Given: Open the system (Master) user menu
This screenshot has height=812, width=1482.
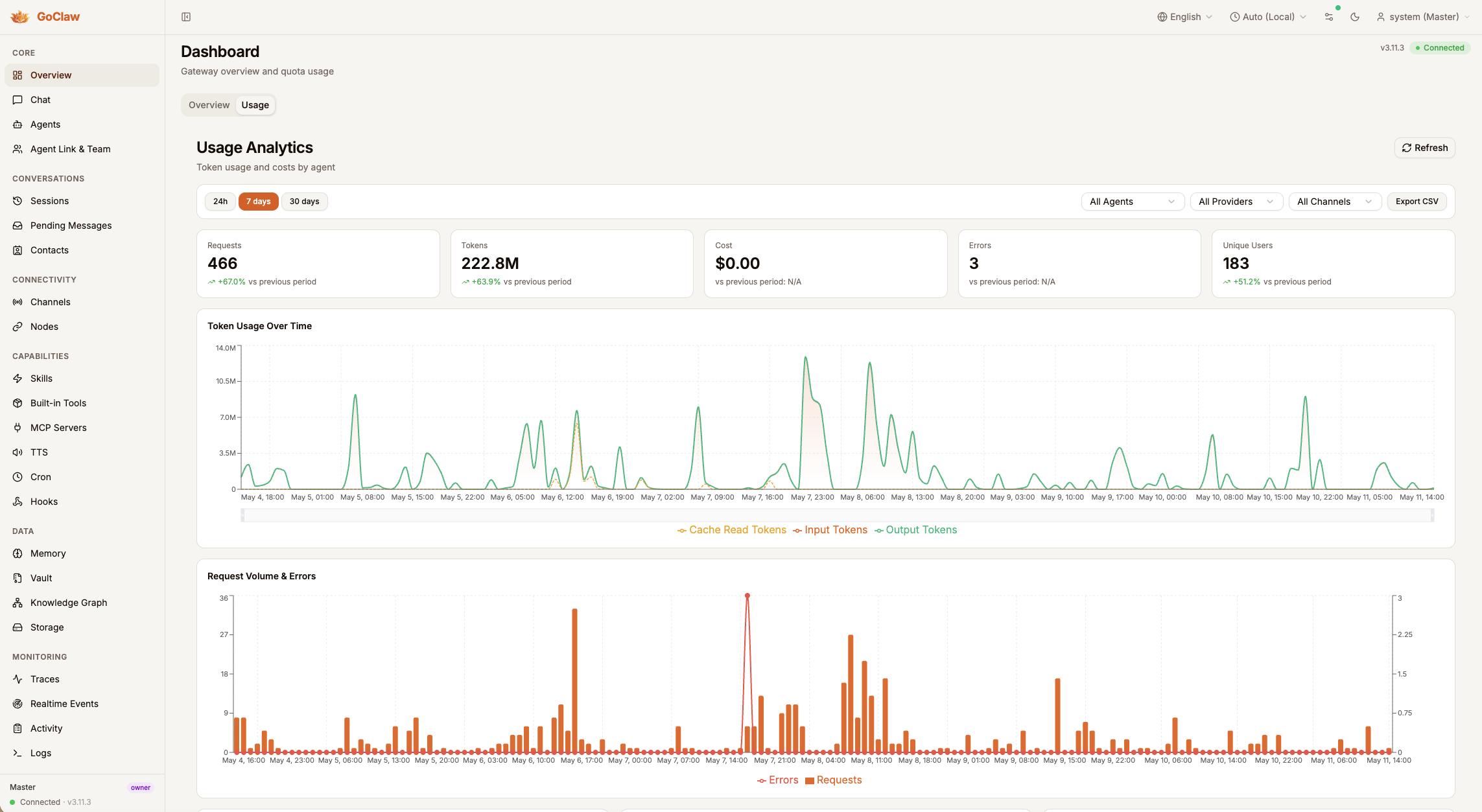Looking at the screenshot, I should coord(1422,17).
